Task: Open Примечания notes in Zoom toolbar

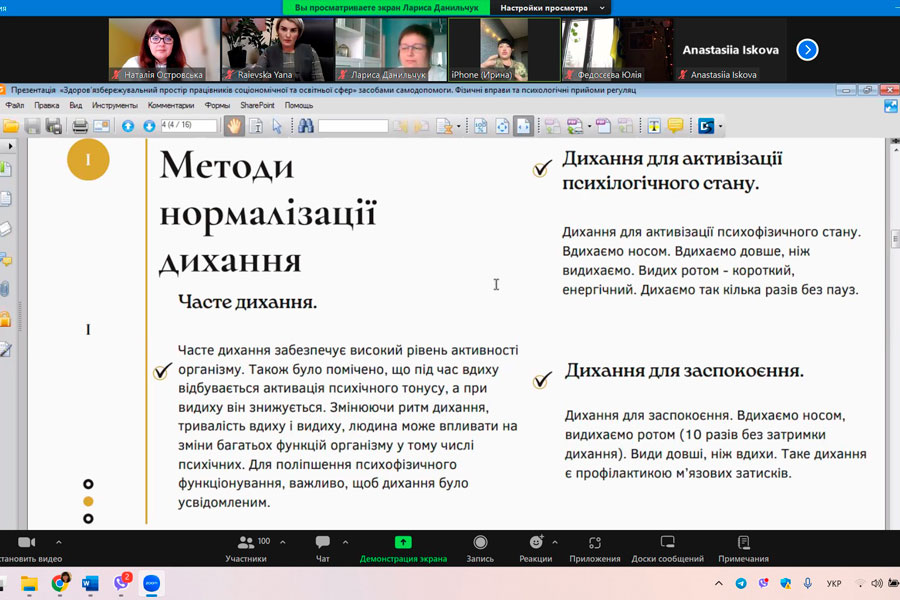Action: [743, 548]
